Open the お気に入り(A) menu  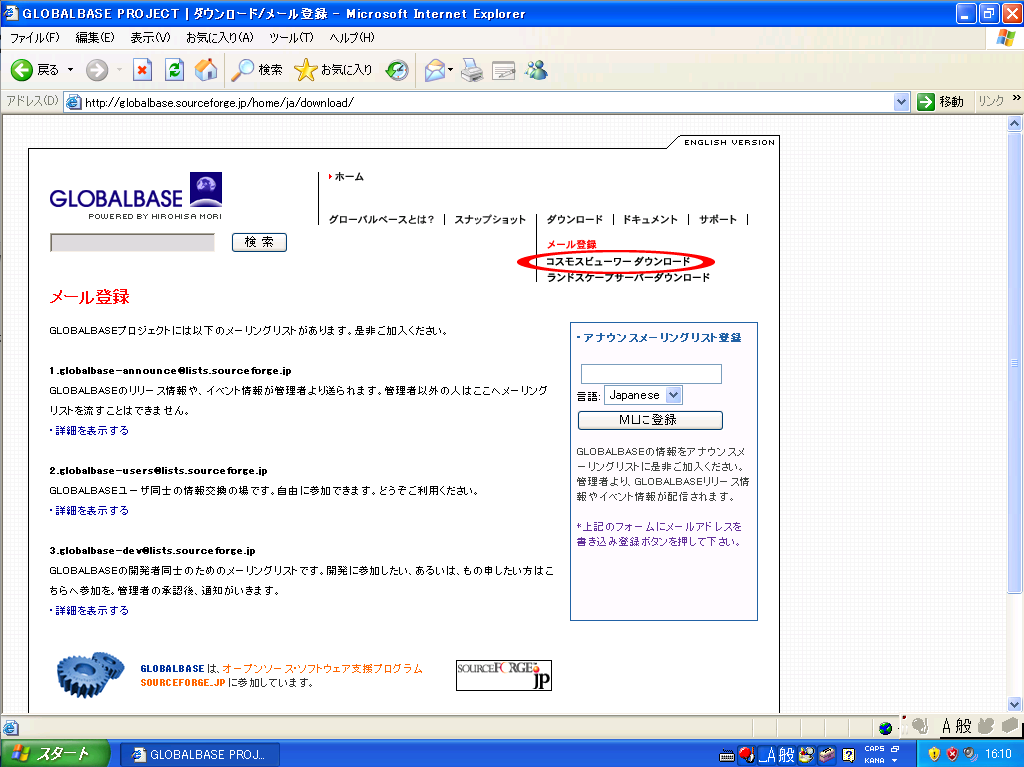(x=219, y=38)
